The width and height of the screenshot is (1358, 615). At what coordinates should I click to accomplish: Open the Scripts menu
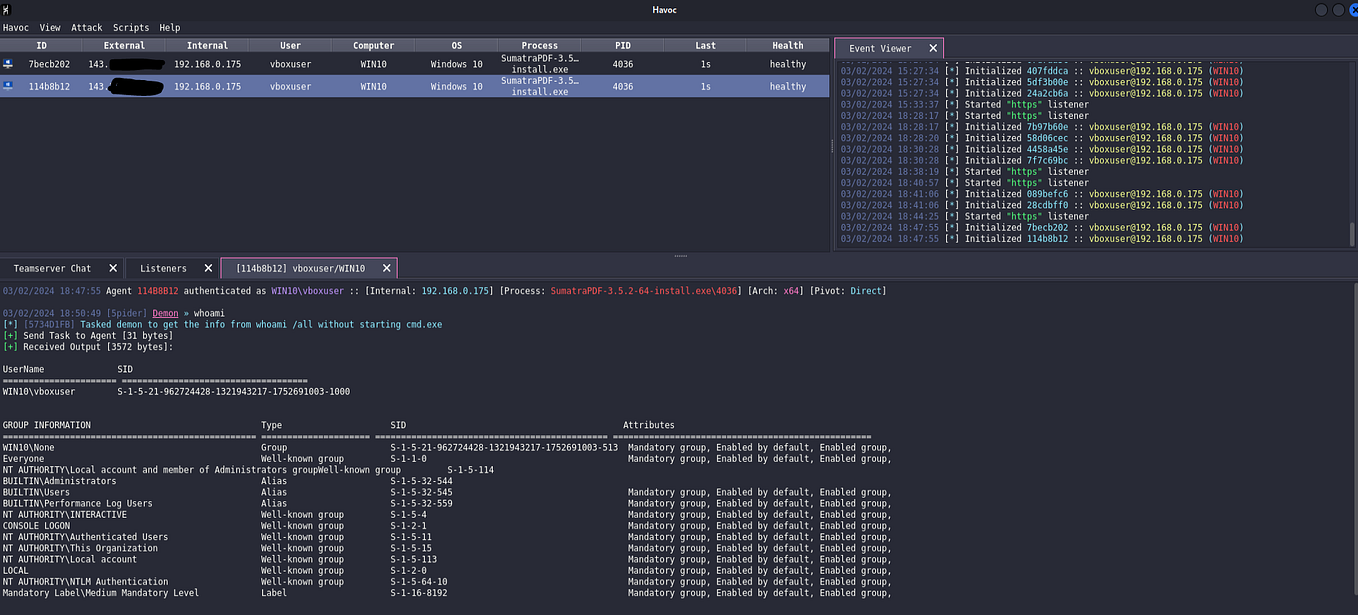click(130, 27)
